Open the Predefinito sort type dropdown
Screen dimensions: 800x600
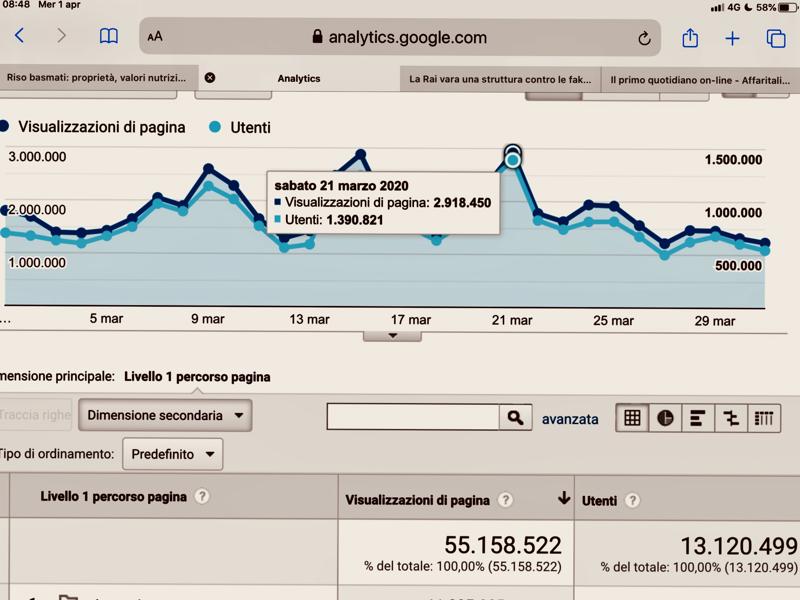172,454
